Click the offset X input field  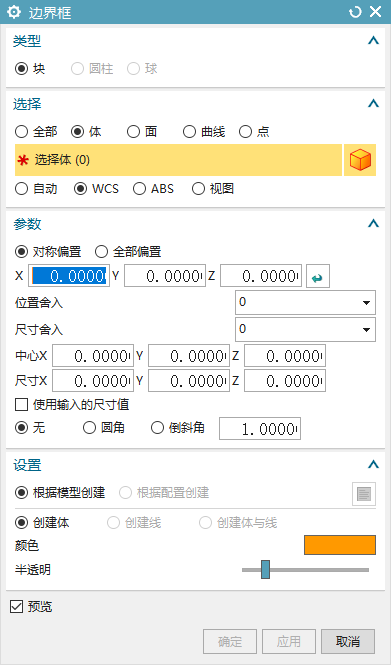pos(69,276)
